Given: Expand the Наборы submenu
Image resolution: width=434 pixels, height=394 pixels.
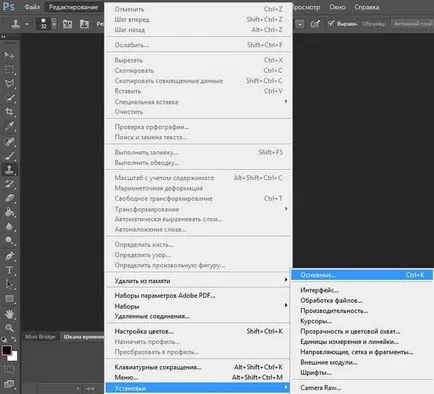Looking at the screenshot, I should 198,306.
